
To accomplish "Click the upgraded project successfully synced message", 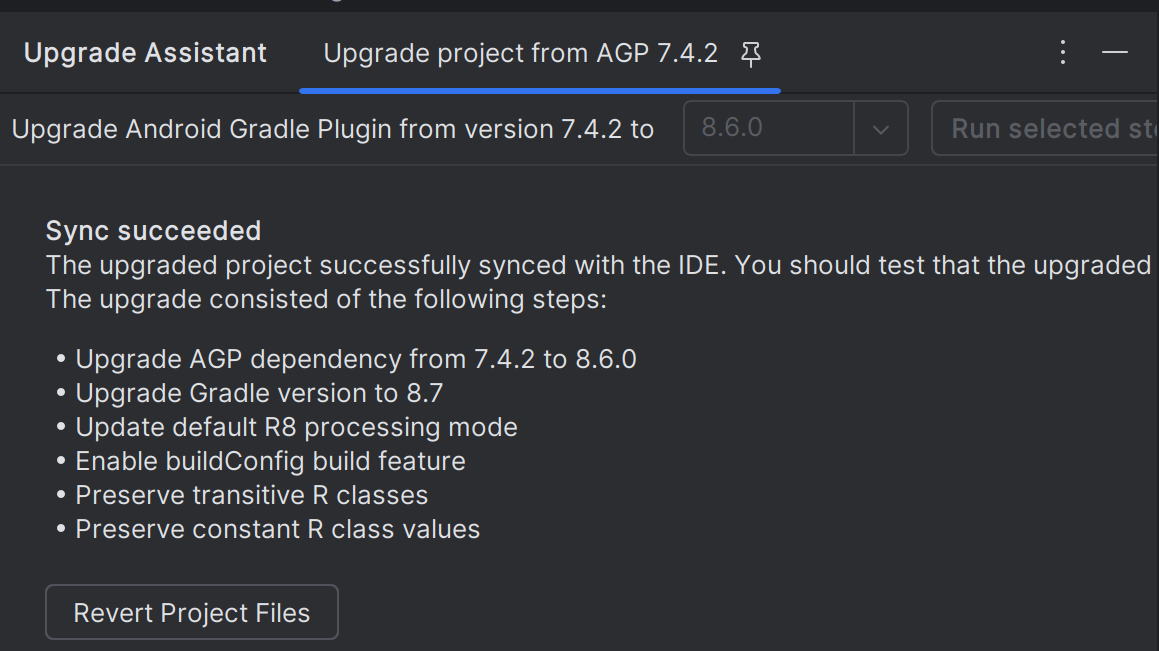I will coord(598,265).
